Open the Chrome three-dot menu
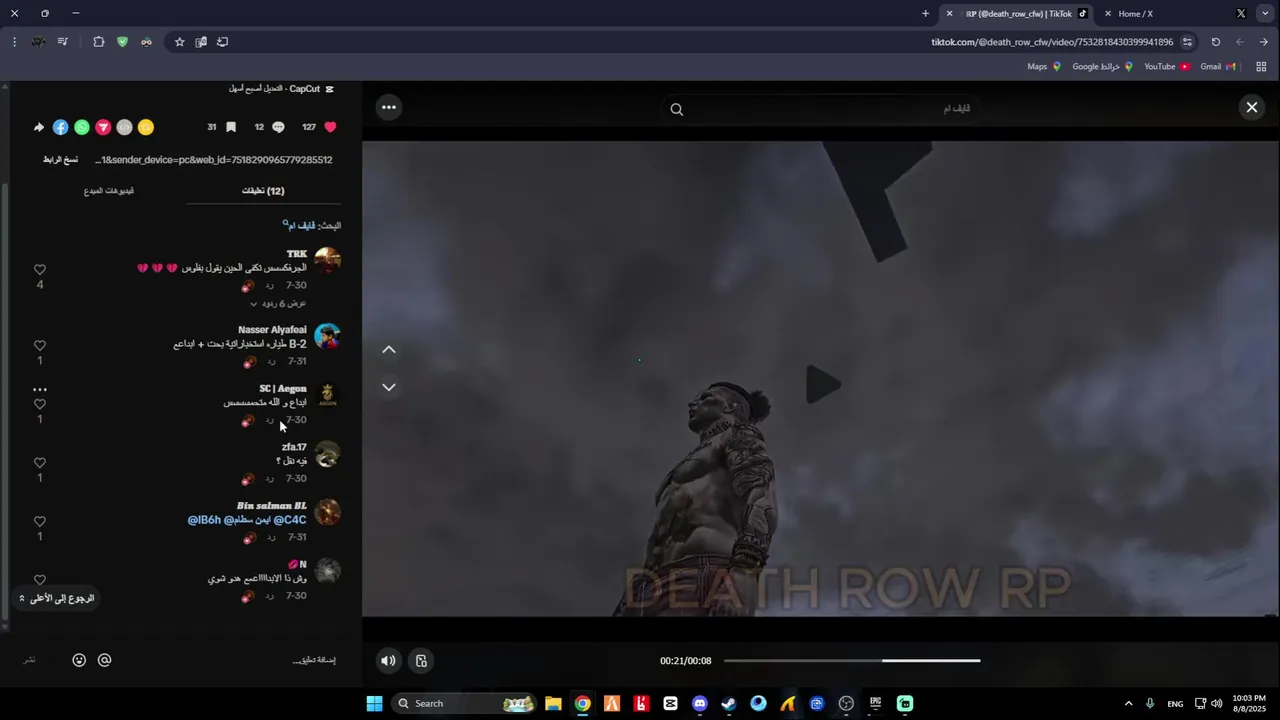 tap(14, 42)
